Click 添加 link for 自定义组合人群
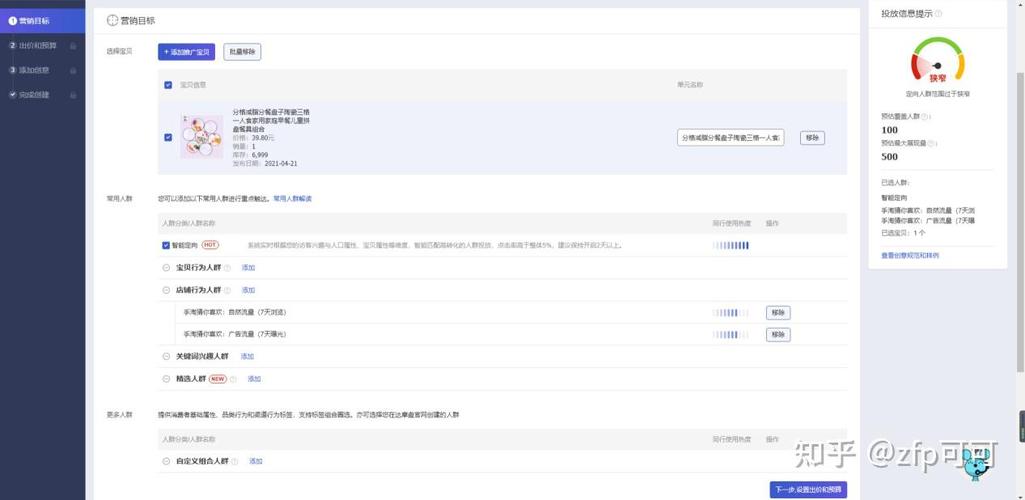1025x500 pixels. pyautogui.click(x=256, y=461)
